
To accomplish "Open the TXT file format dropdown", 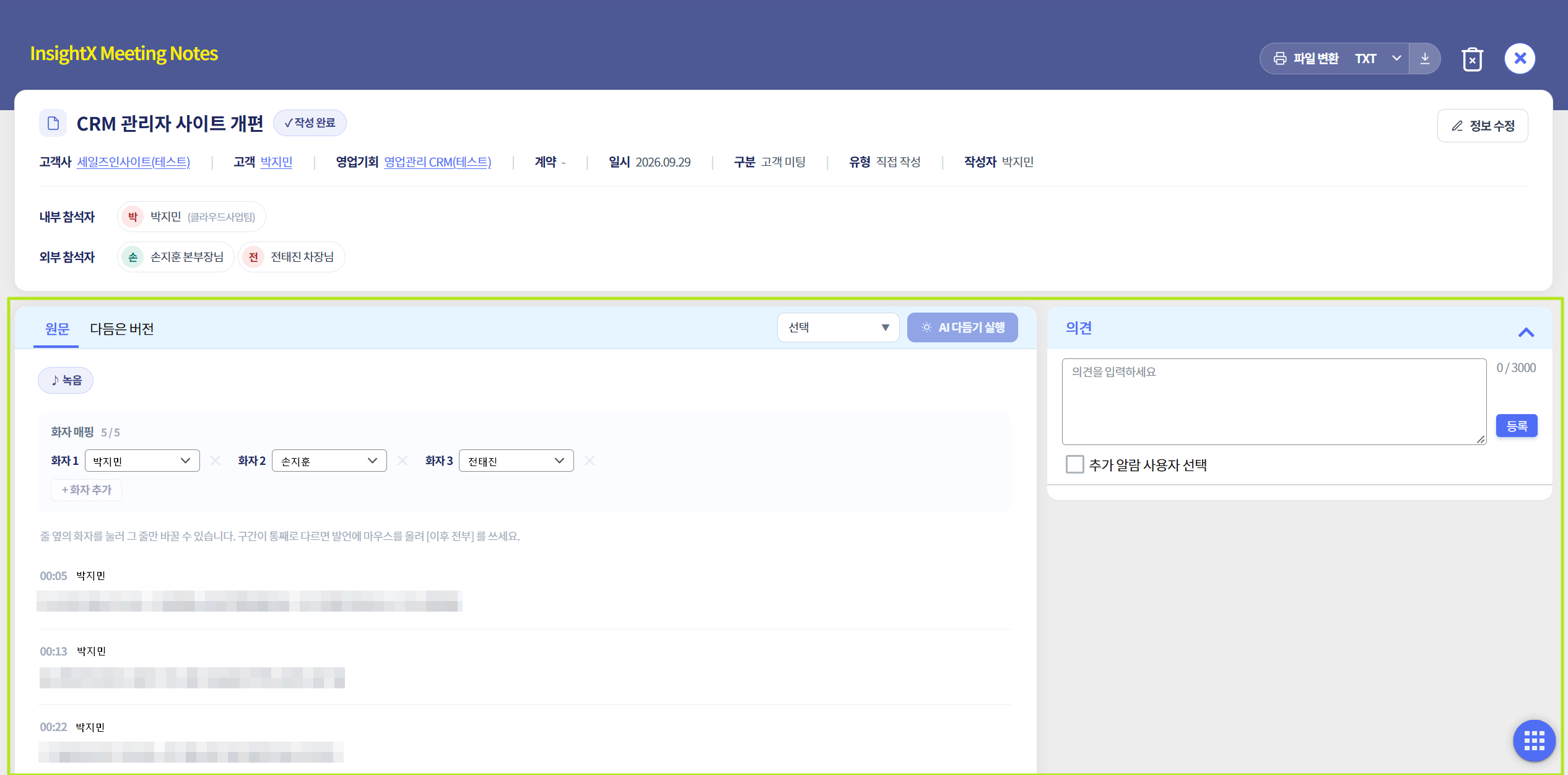I will [1379, 58].
